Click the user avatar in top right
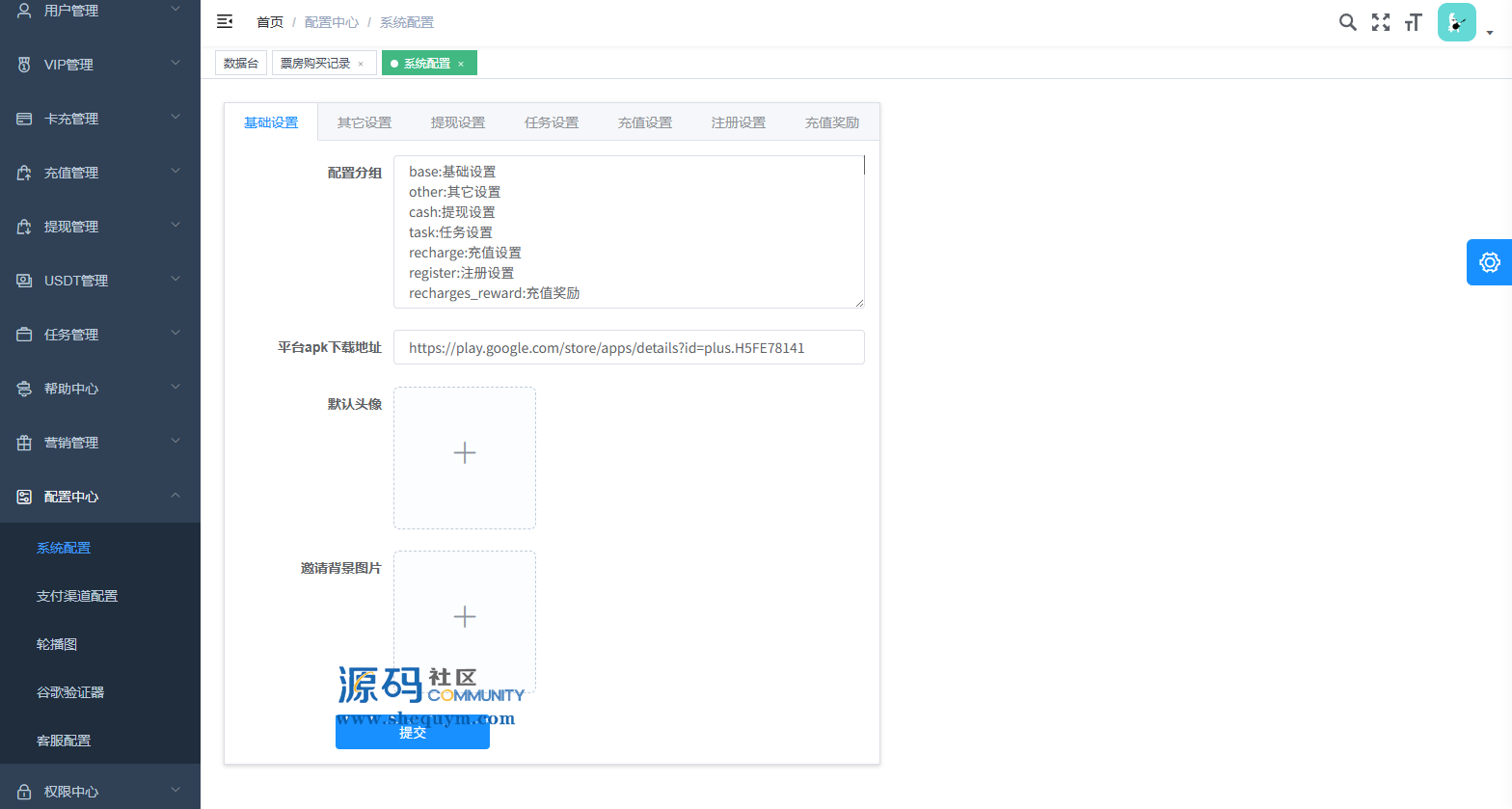Screen dimensions: 1512x809 1456,22
